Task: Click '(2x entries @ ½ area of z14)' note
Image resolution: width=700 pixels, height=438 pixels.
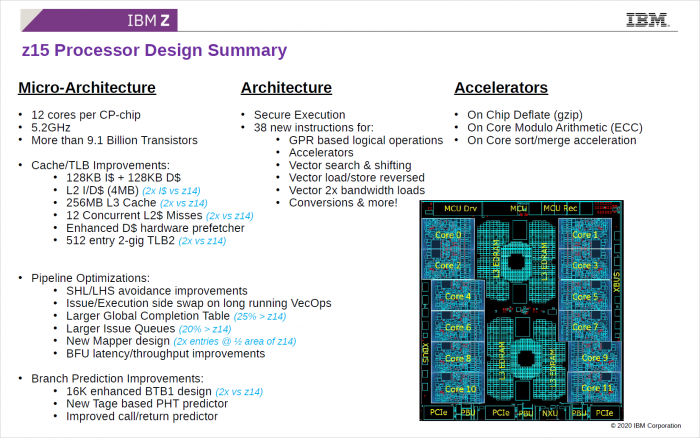Action: (x=235, y=342)
